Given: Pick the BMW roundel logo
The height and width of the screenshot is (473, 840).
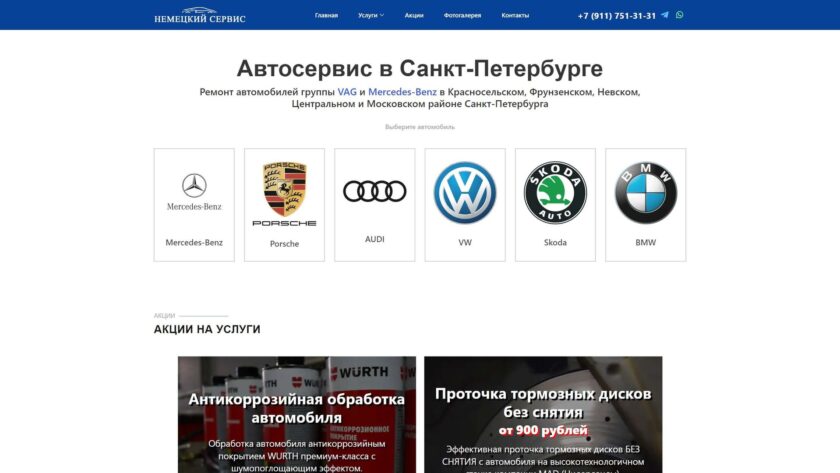Looking at the screenshot, I should [646, 193].
